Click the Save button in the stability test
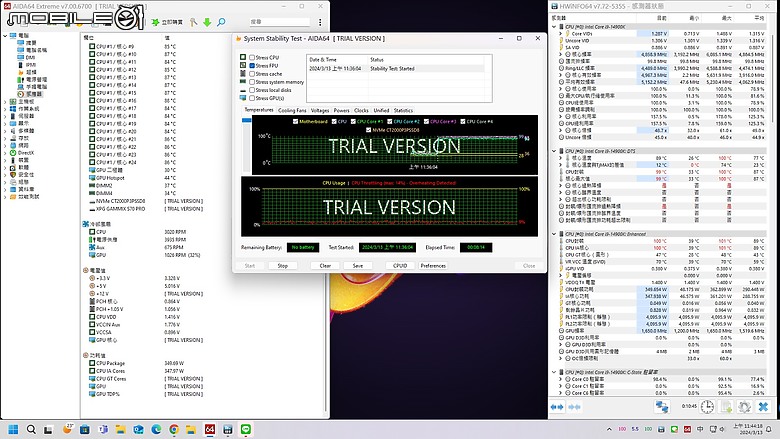The image size is (780, 439). coord(358,265)
